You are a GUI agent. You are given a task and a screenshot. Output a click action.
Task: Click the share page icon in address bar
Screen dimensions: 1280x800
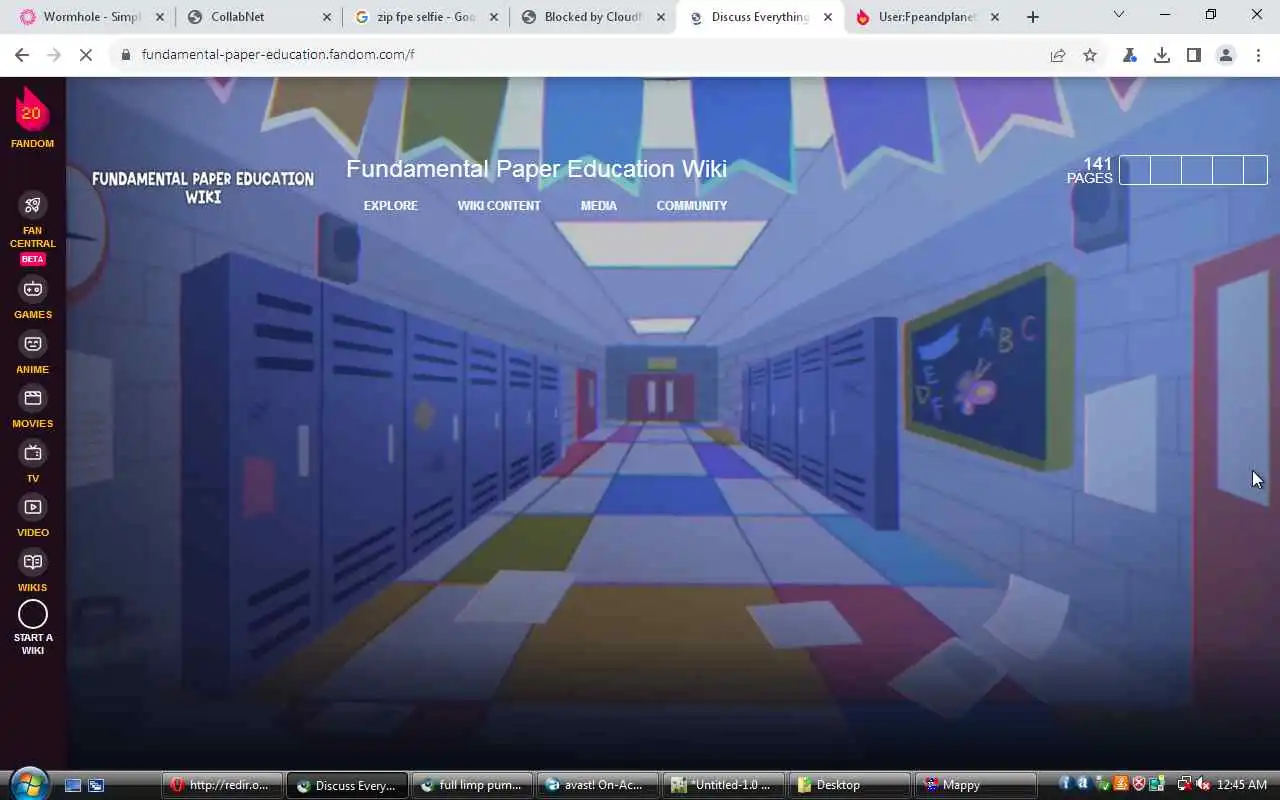coord(1057,55)
